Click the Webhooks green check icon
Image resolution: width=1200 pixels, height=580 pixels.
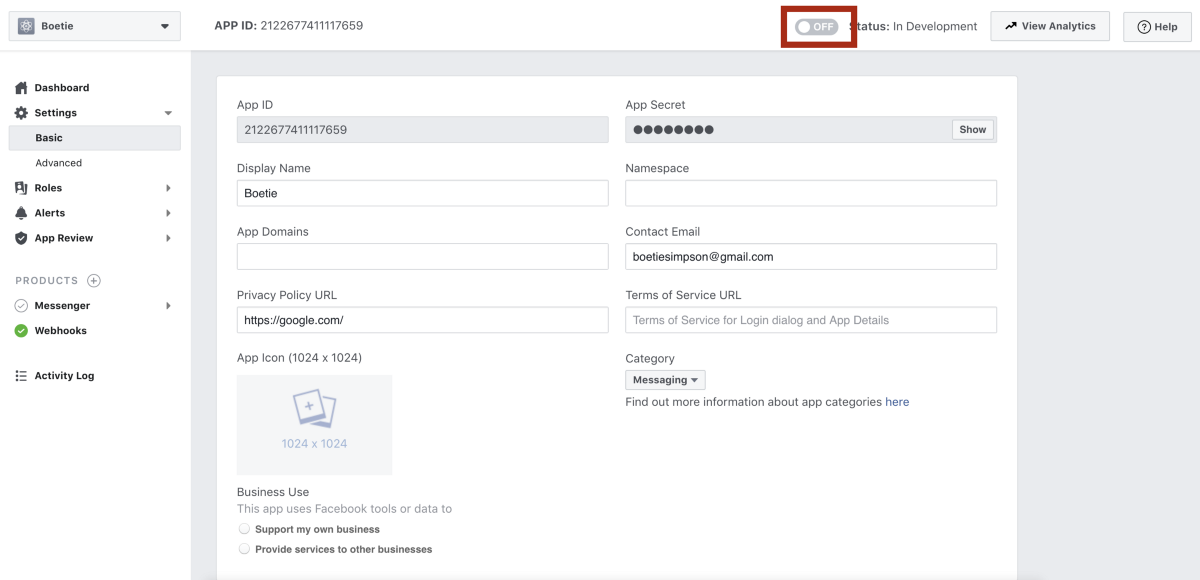(x=21, y=331)
